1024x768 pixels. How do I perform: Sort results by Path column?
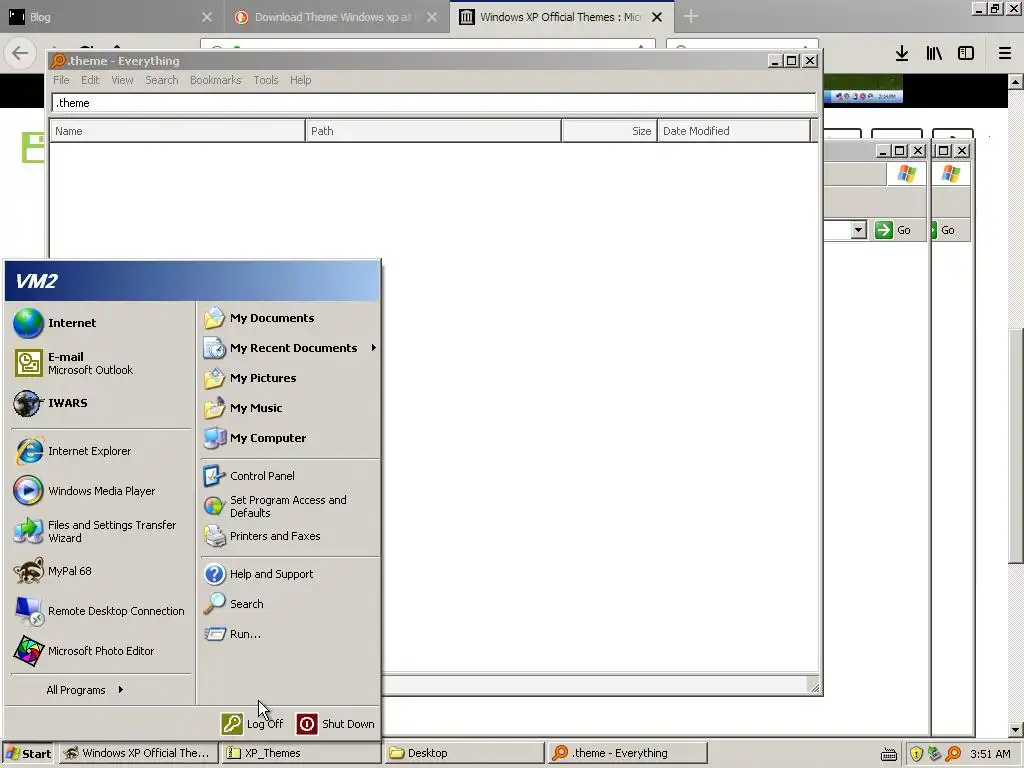pos(433,131)
